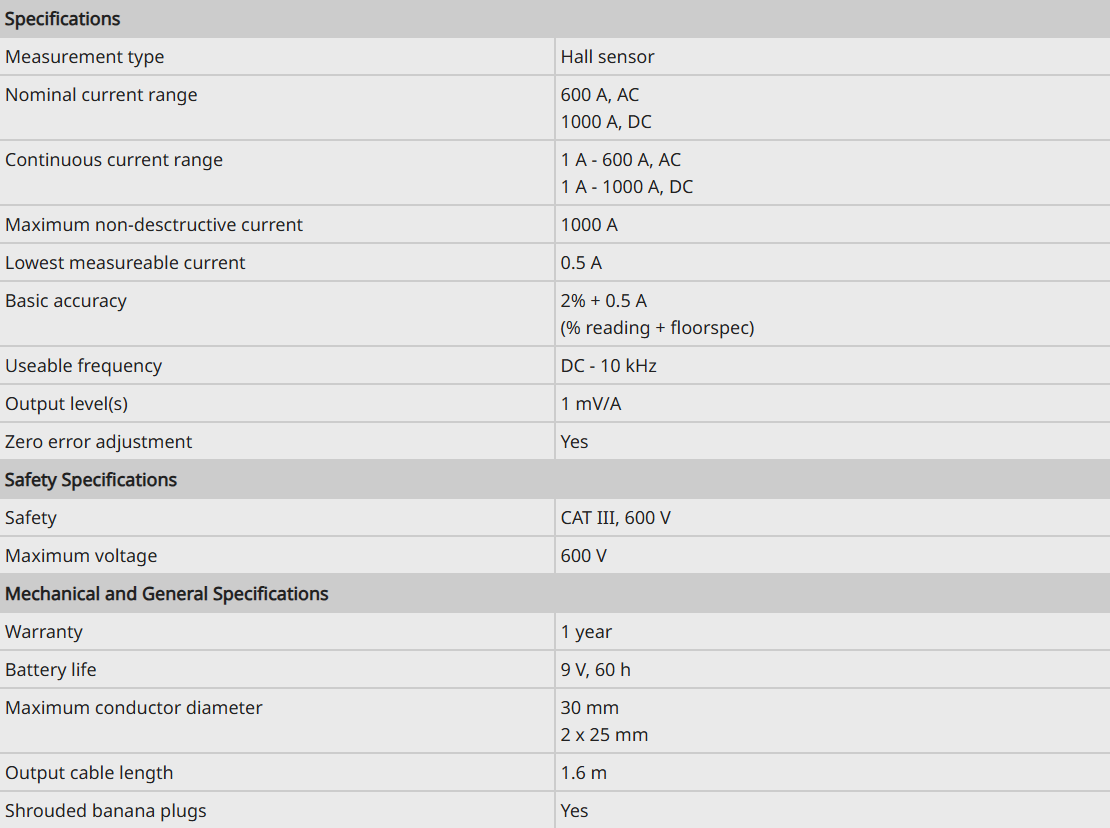
Task: Click the Nominal current range label
Action: tap(101, 95)
